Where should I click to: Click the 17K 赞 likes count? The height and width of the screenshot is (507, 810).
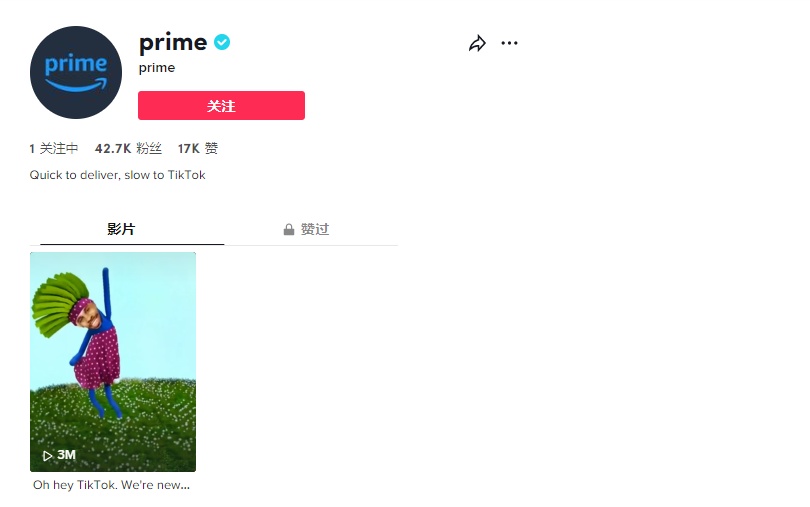[198, 149]
